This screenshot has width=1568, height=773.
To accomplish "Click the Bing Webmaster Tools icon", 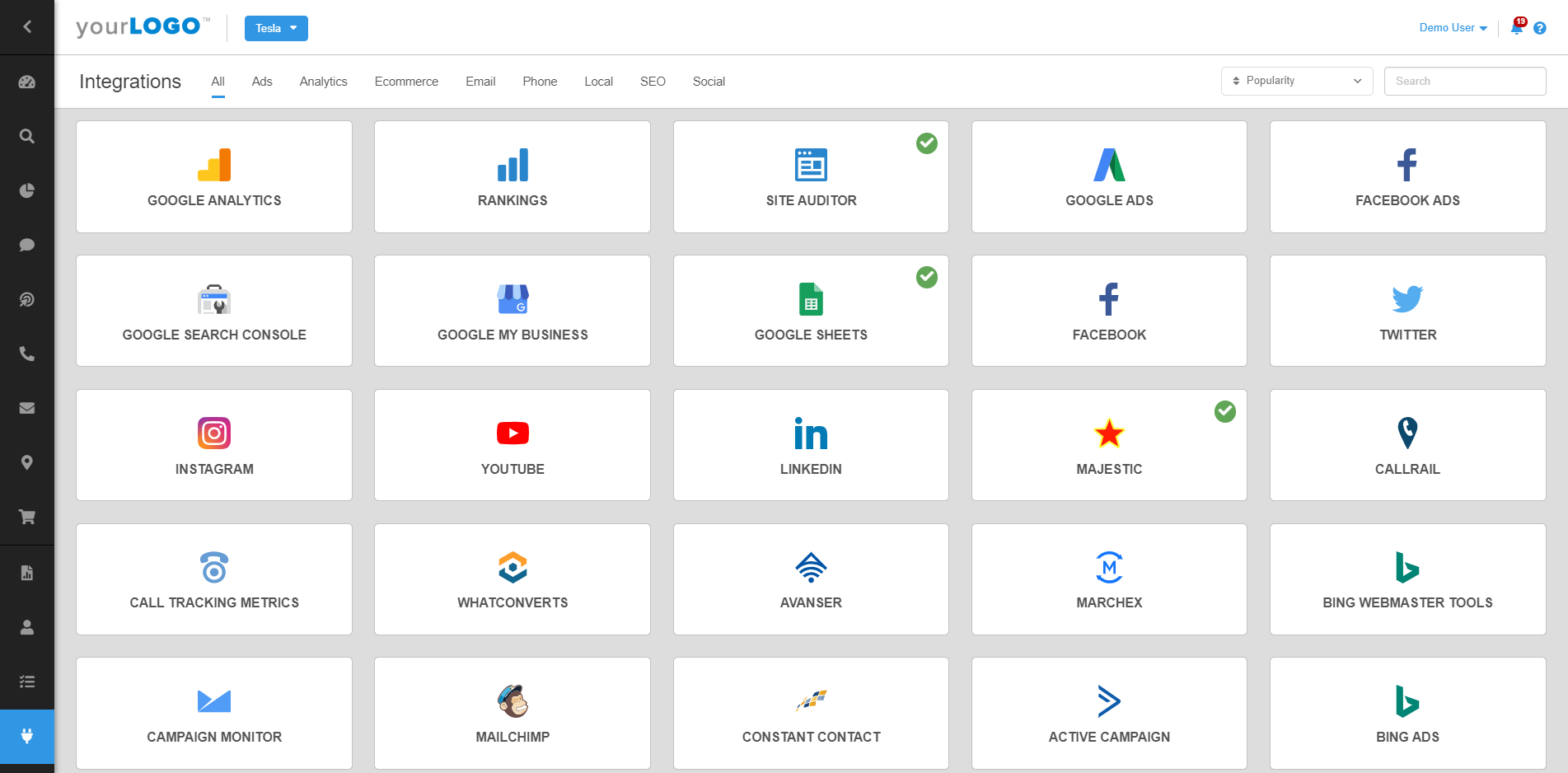I will 1407,567.
